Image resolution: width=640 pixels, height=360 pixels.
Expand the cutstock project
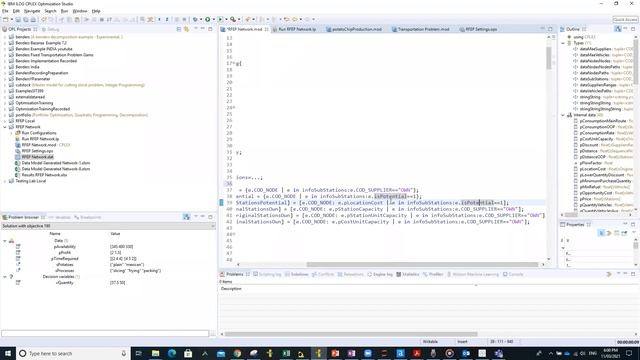coord(5,85)
